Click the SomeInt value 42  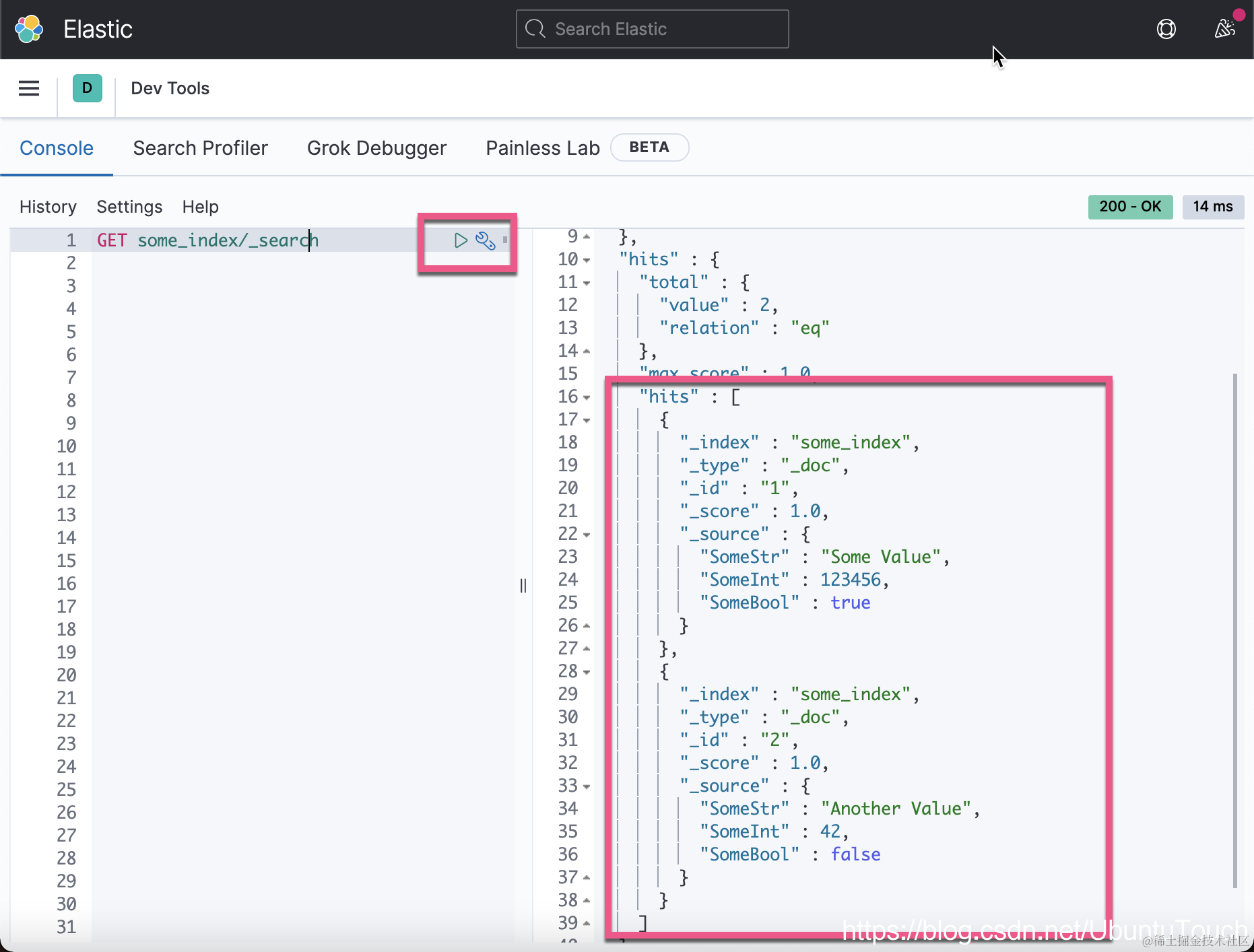(x=830, y=831)
